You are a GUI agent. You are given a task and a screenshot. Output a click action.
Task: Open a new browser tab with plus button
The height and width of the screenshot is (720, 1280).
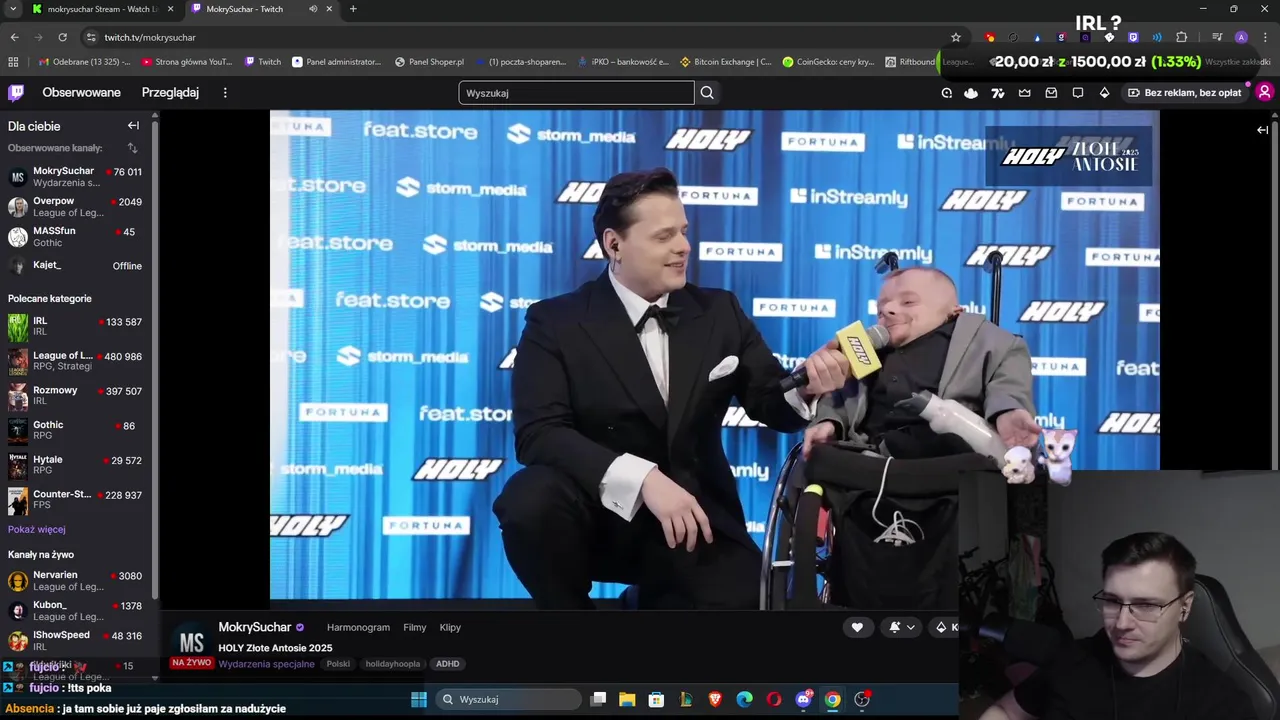(353, 9)
